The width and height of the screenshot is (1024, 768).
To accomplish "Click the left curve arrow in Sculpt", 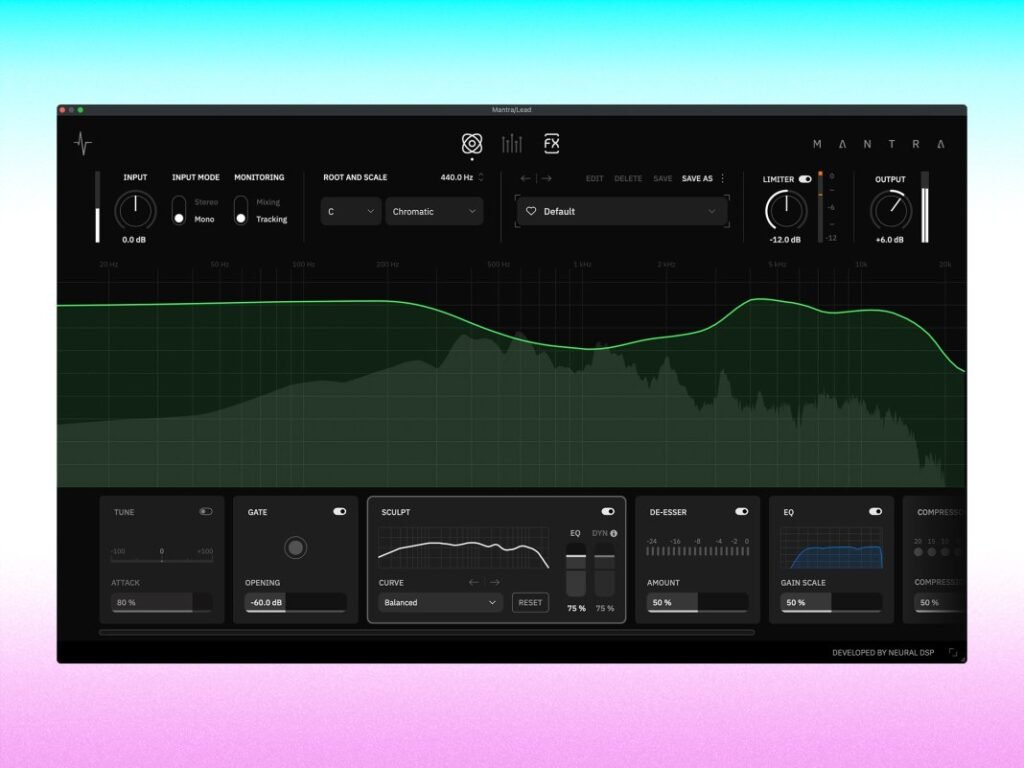I will tap(473, 582).
